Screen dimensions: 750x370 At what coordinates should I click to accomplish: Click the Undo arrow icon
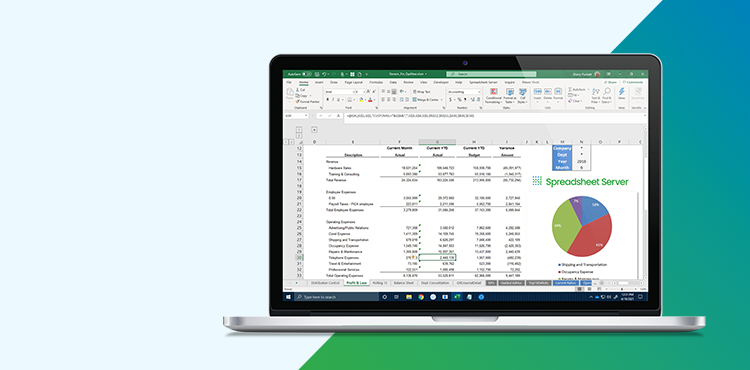click(324, 74)
